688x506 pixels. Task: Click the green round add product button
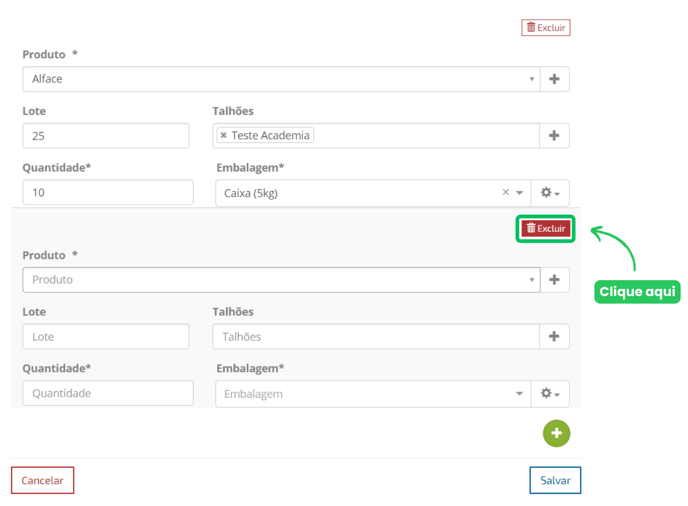pyautogui.click(x=556, y=433)
